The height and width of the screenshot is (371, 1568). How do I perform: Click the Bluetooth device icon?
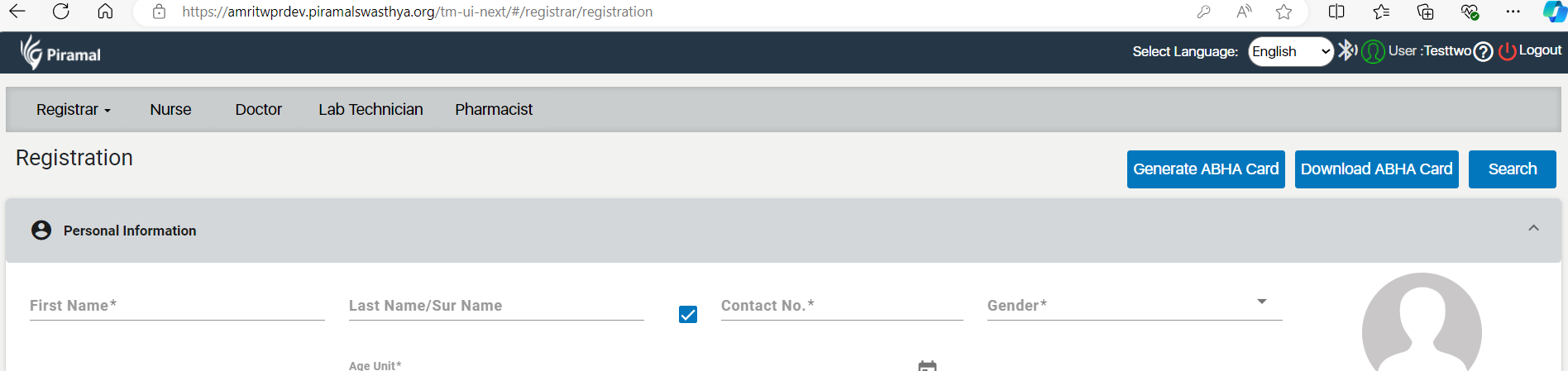tap(1347, 50)
